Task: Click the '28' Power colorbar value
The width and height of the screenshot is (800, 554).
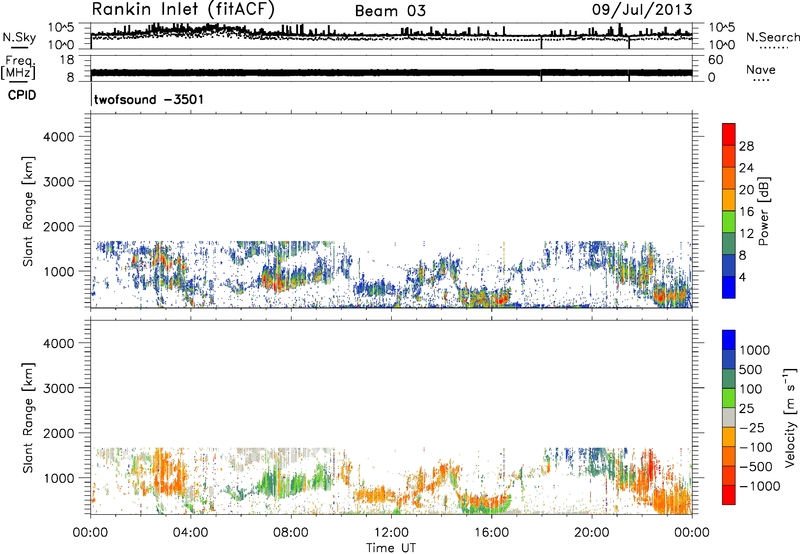Action: click(746, 146)
